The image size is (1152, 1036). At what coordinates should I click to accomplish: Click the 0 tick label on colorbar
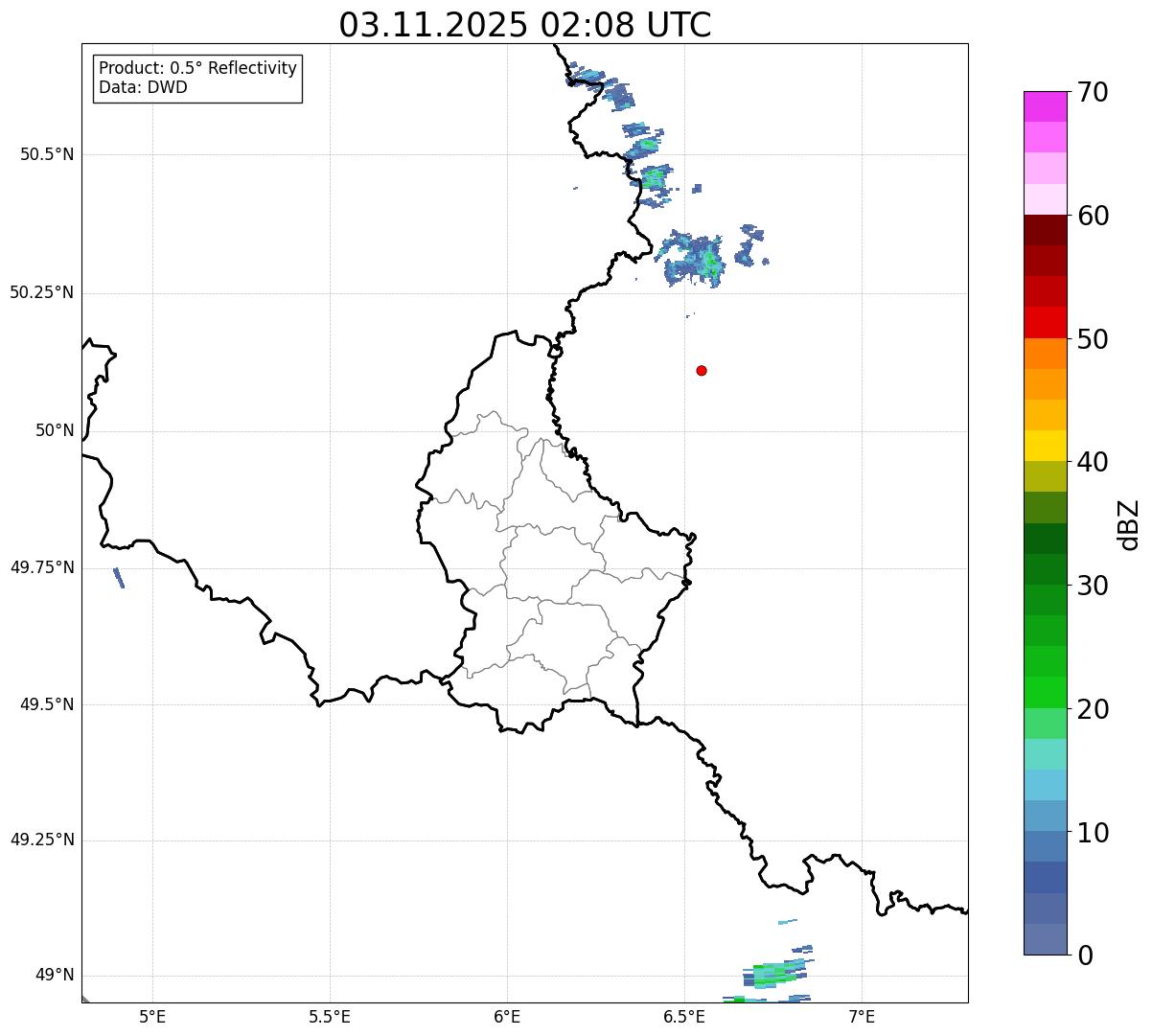[1084, 955]
